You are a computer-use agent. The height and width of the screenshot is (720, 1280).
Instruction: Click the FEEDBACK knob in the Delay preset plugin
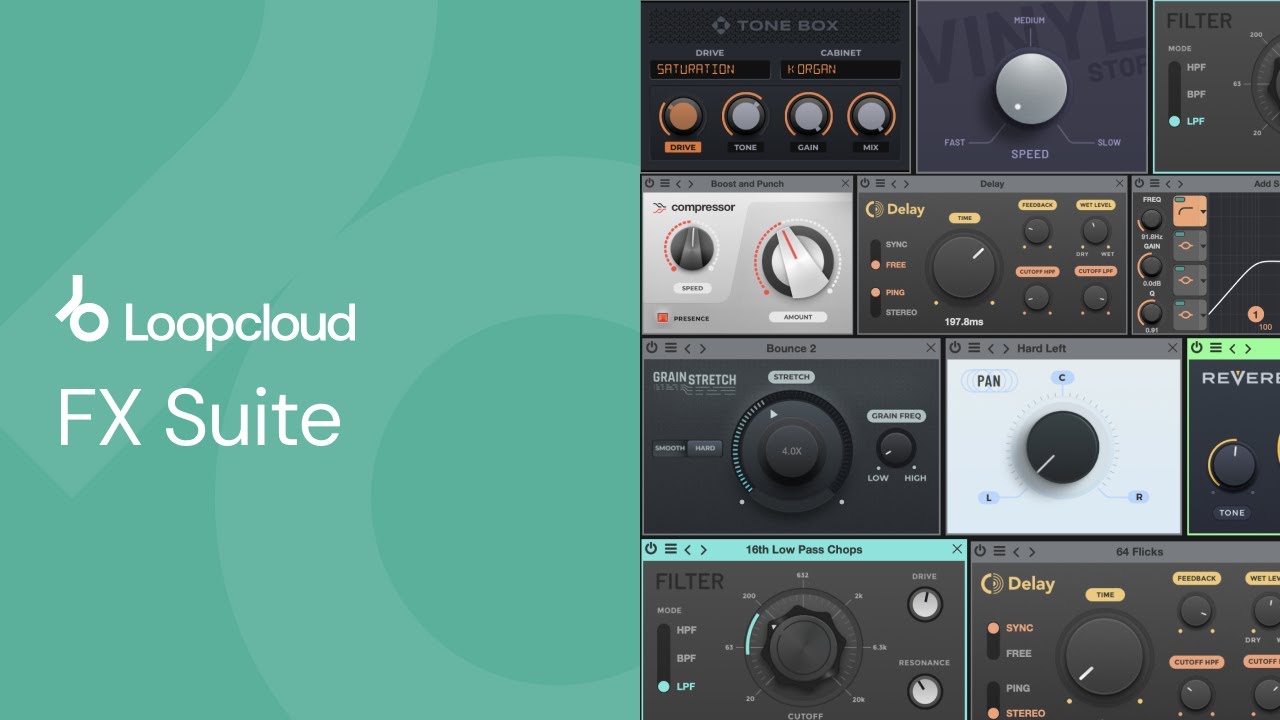point(1037,231)
